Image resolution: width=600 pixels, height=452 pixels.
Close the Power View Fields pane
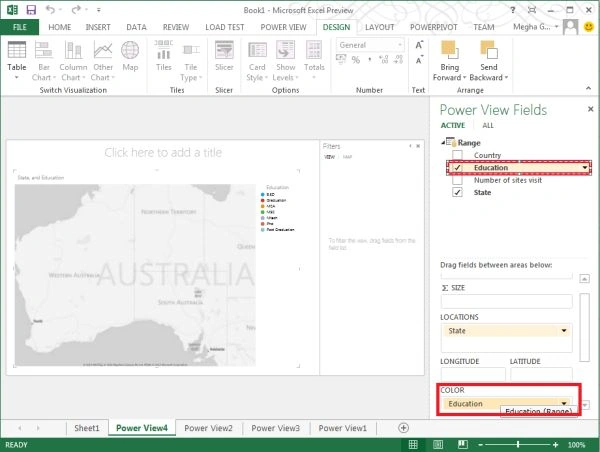[x=590, y=109]
